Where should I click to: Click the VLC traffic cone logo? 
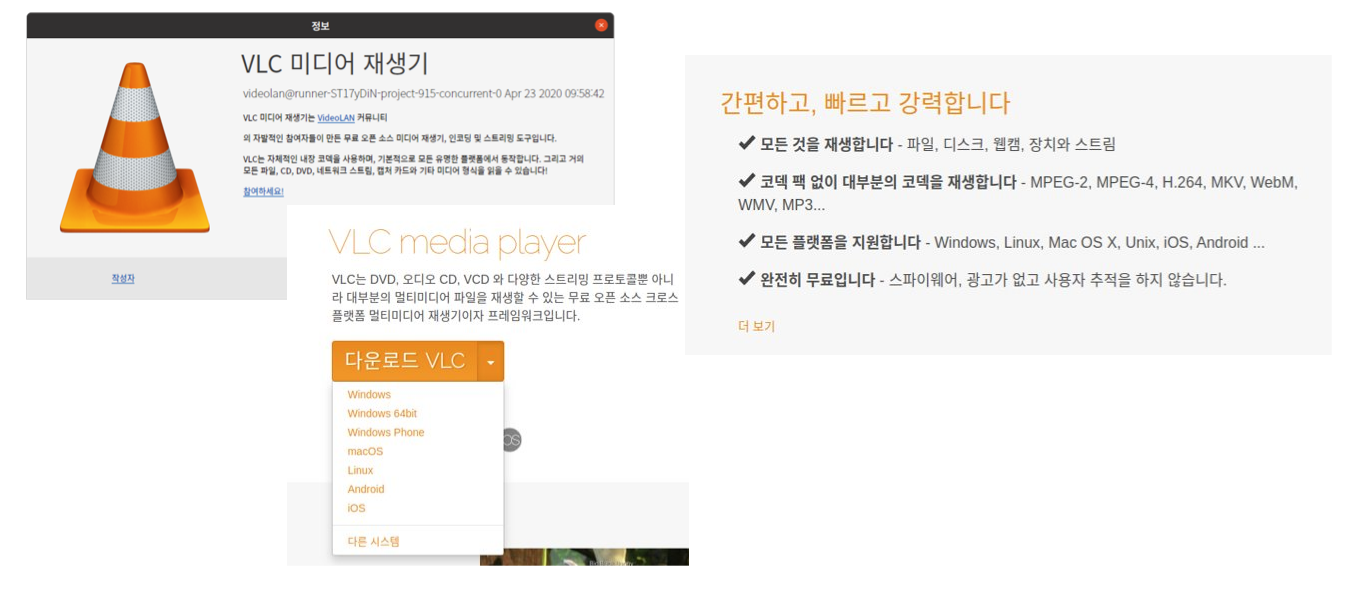point(135,148)
